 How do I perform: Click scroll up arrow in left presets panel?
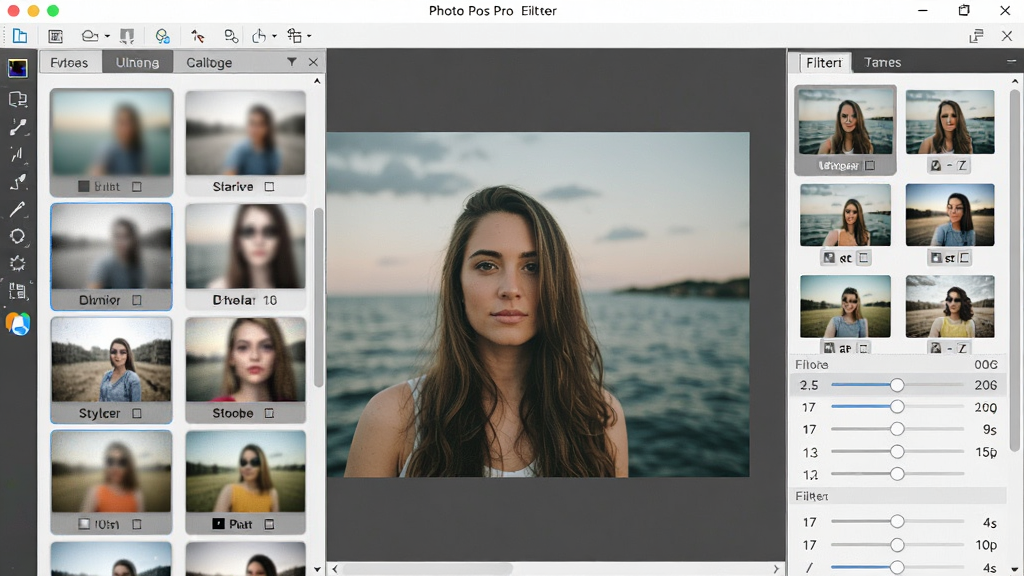click(317, 81)
